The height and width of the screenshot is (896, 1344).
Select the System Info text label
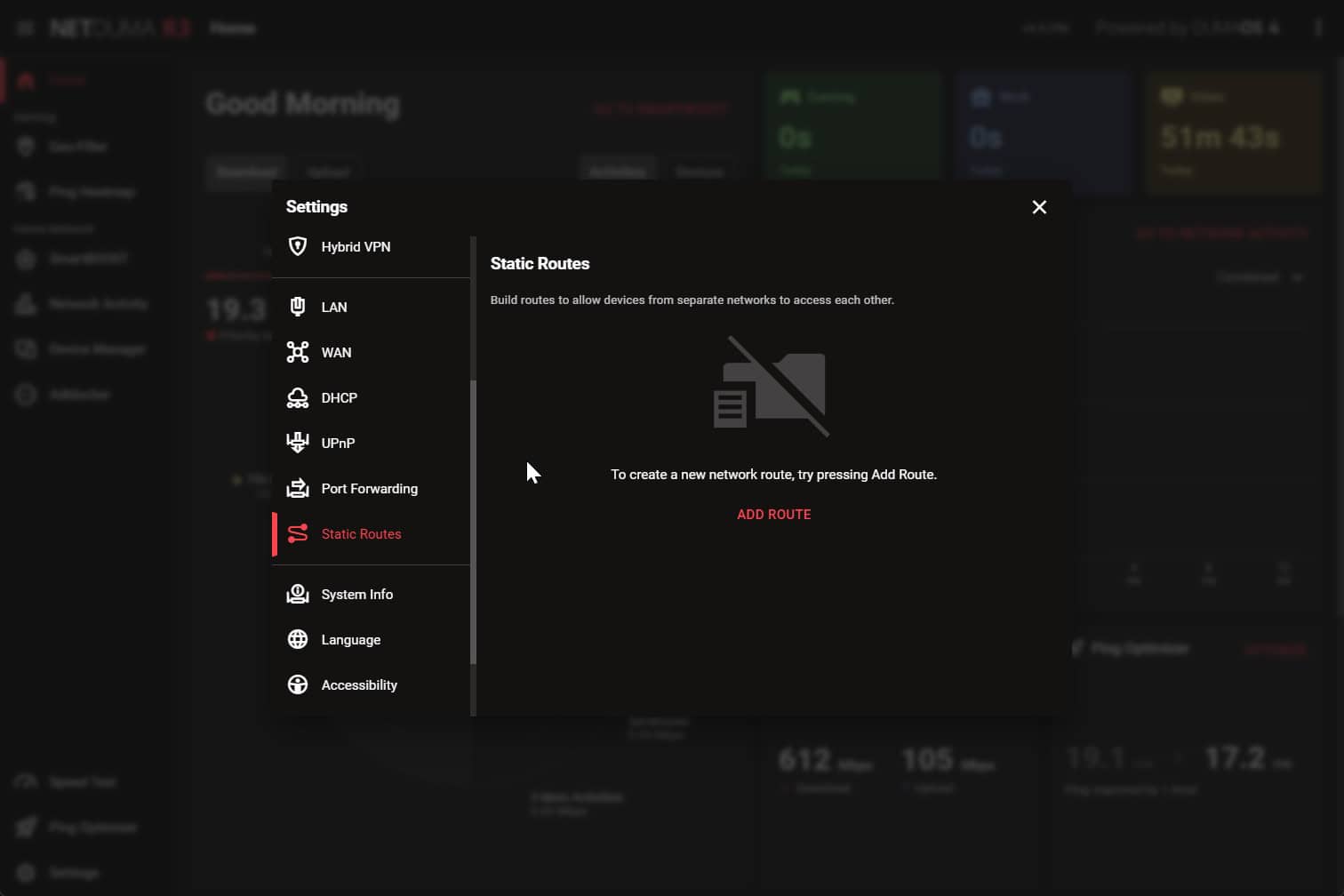[x=356, y=595]
